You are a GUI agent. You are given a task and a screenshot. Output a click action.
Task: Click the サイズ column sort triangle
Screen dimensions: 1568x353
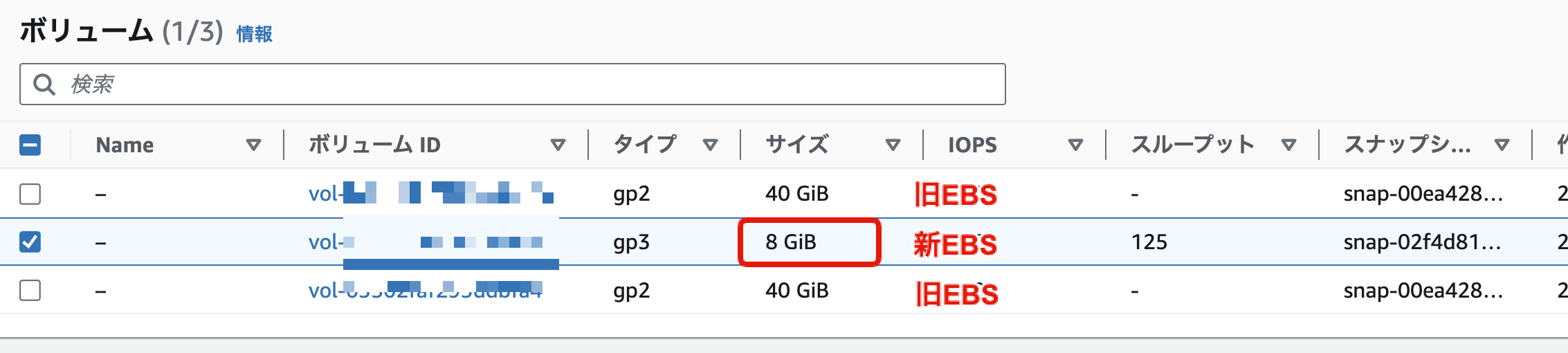[x=893, y=145]
